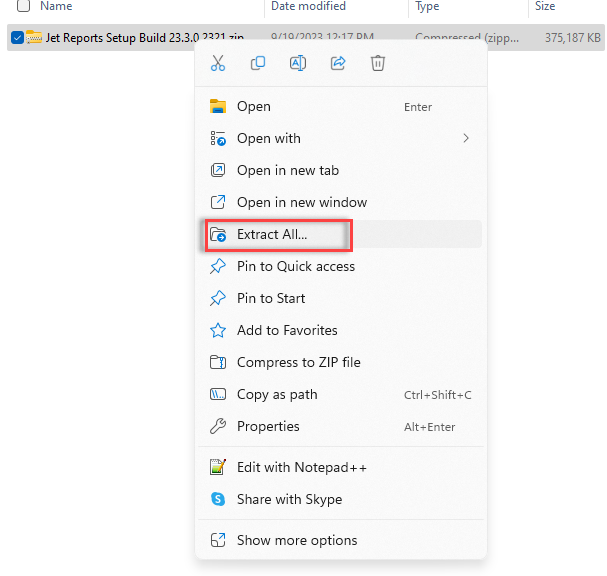Click the Cut scissors icon

click(218, 63)
